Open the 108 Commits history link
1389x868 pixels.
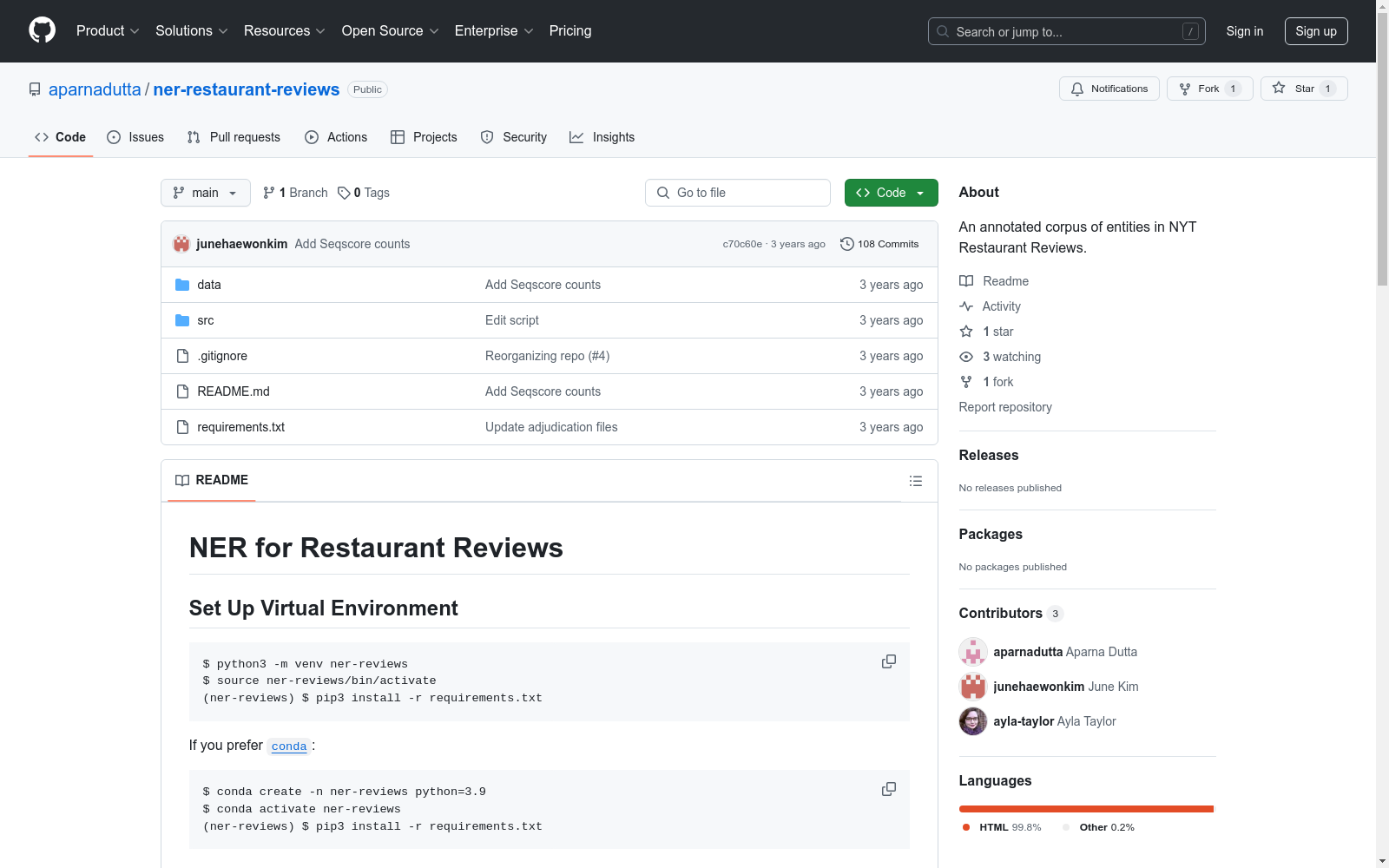pyautogui.click(x=879, y=244)
